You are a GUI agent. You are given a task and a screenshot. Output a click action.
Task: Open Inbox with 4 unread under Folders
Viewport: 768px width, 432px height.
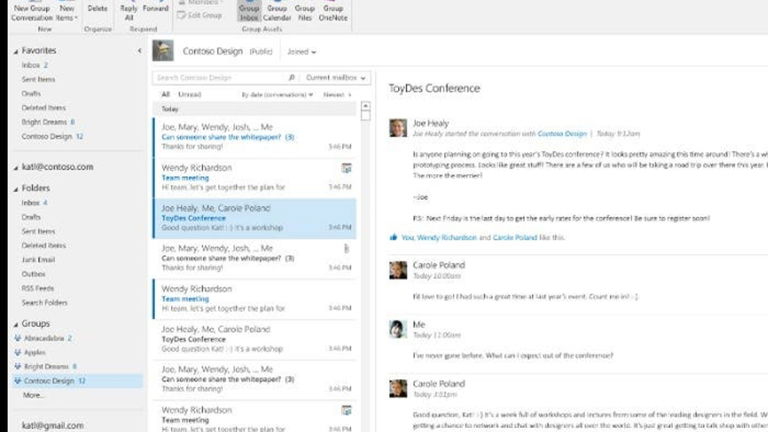34,202
